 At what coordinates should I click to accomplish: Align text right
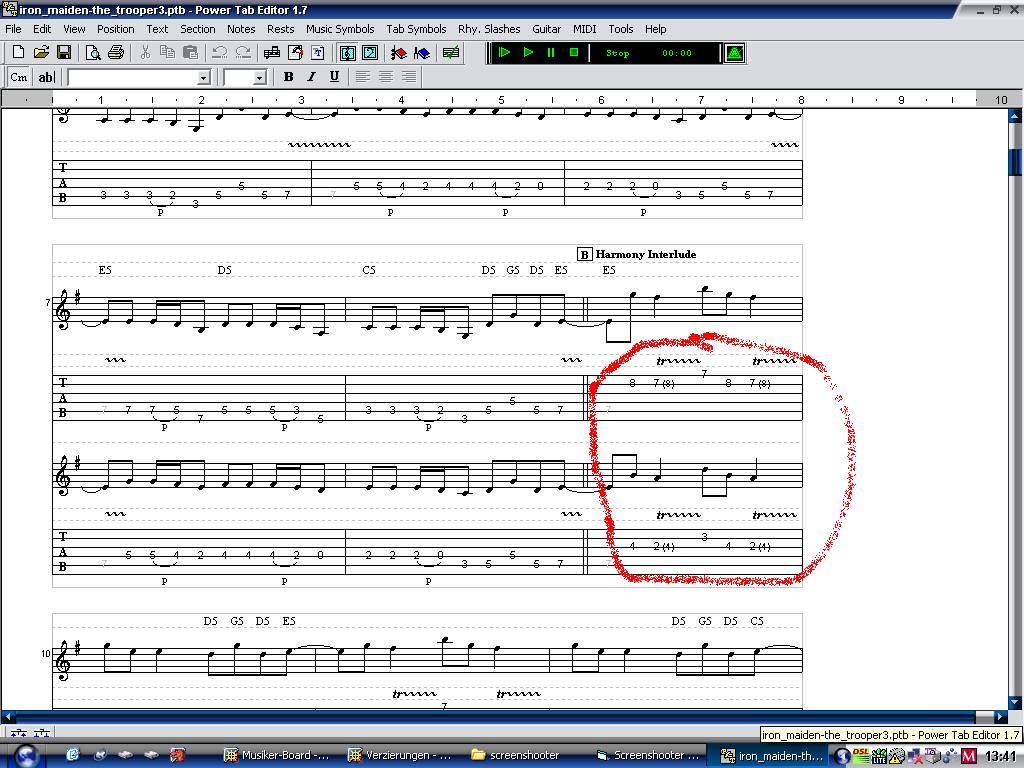tap(409, 77)
